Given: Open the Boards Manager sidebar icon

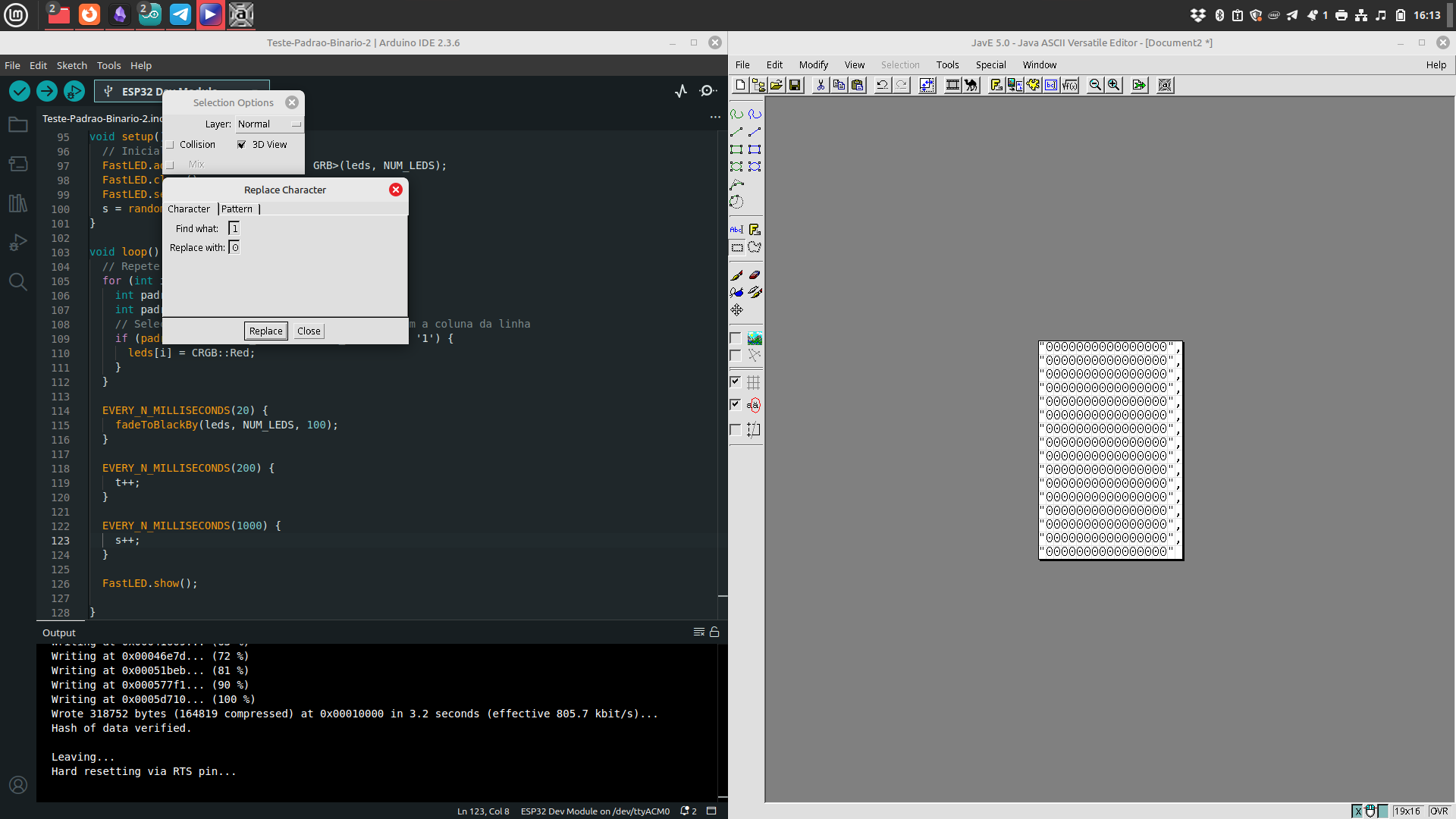Looking at the screenshot, I should tap(18, 164).
